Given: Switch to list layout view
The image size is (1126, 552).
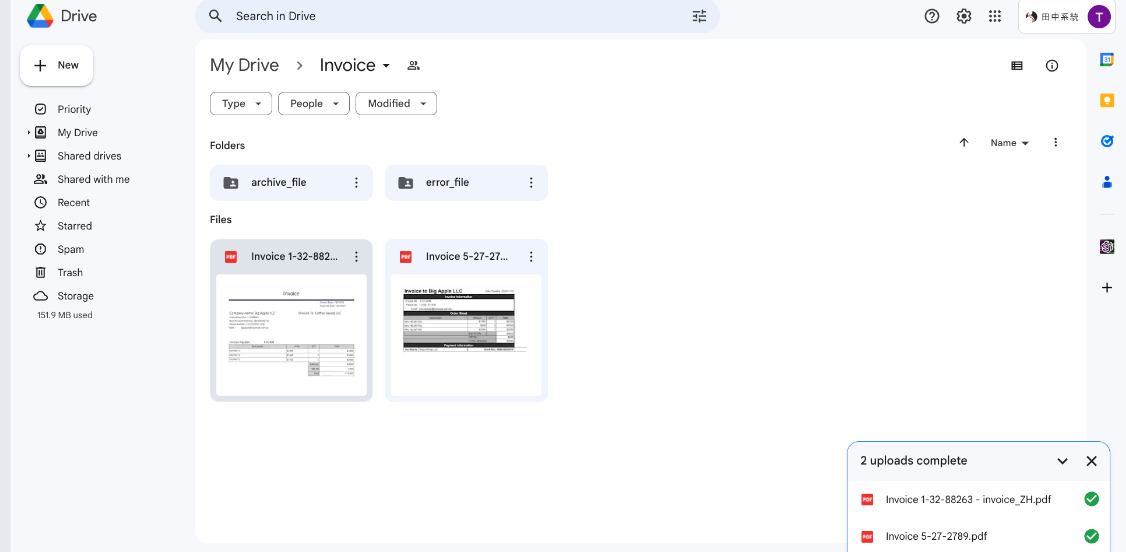Looking at the screenshot, I should tap(1017, 66).
